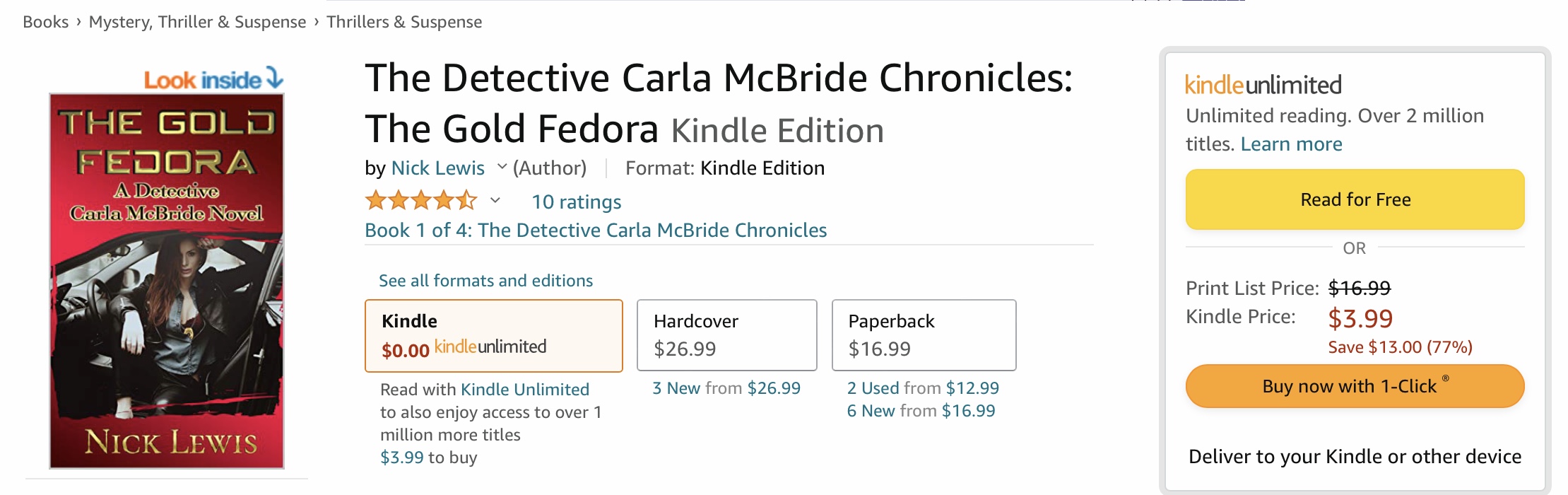The image size is (1568, 495).
Task: Open the 10 ratings link
Action: (x=576, y=202)
